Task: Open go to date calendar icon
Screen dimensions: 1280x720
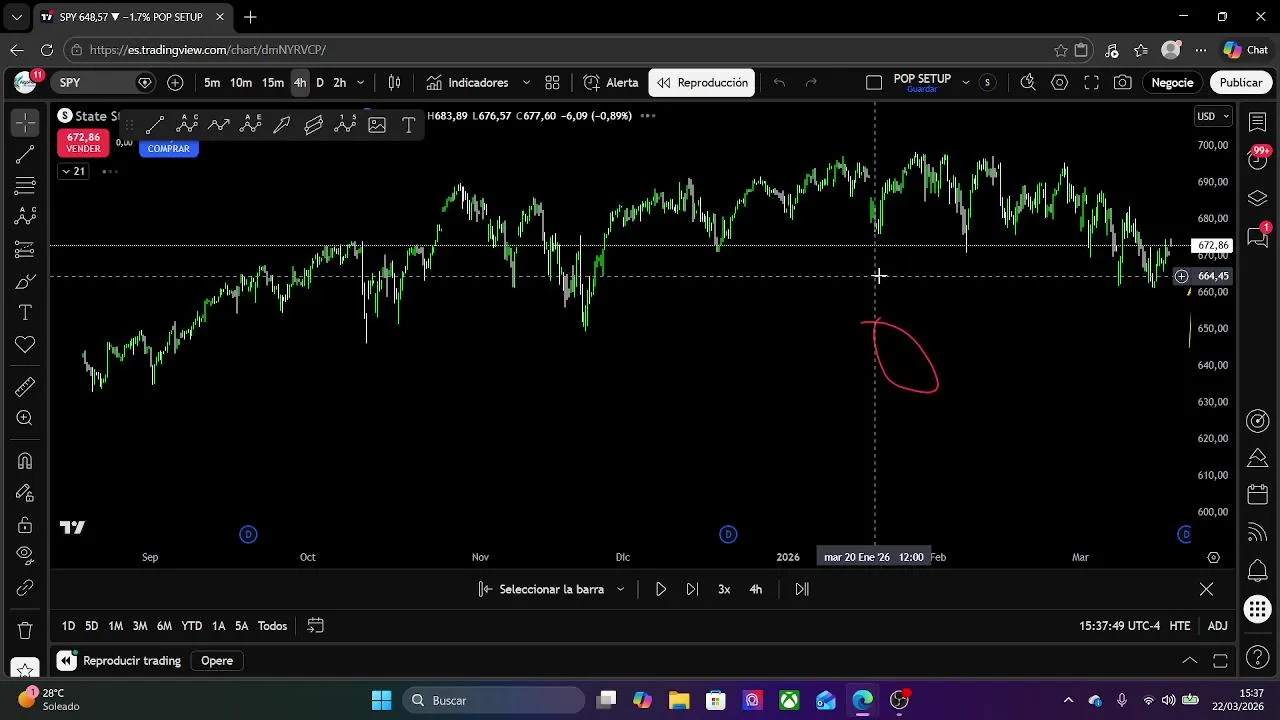Action: pos(315,626)
